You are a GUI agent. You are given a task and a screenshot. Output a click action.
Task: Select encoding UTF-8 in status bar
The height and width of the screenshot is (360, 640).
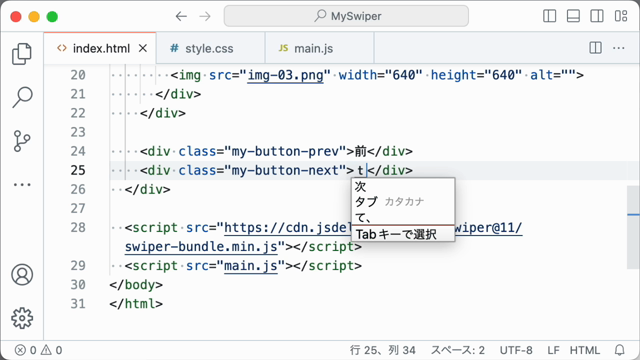pos(516,350)
